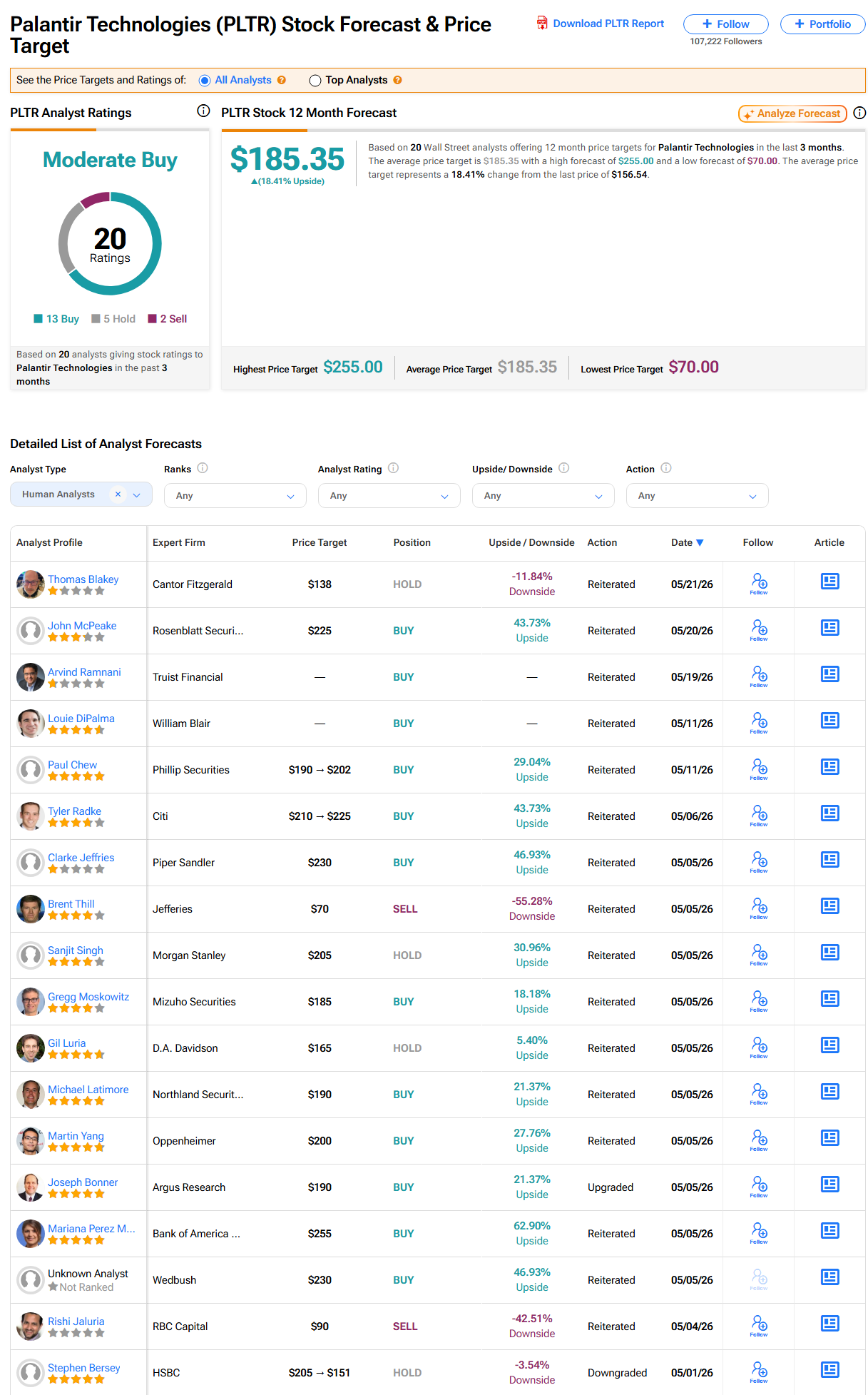Open Gregg Moskowitz analyst profile

pos(88,996)
